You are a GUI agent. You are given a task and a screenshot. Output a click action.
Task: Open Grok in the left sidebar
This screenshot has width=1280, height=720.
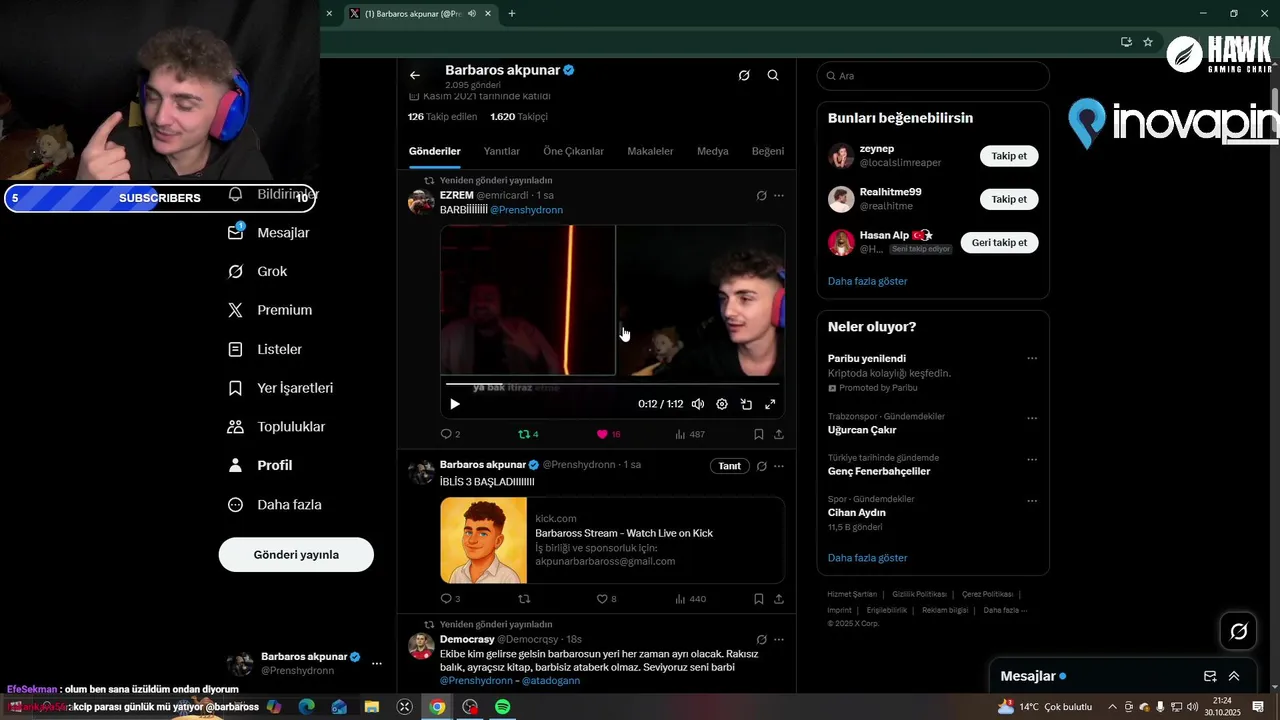tap(258, 271)
